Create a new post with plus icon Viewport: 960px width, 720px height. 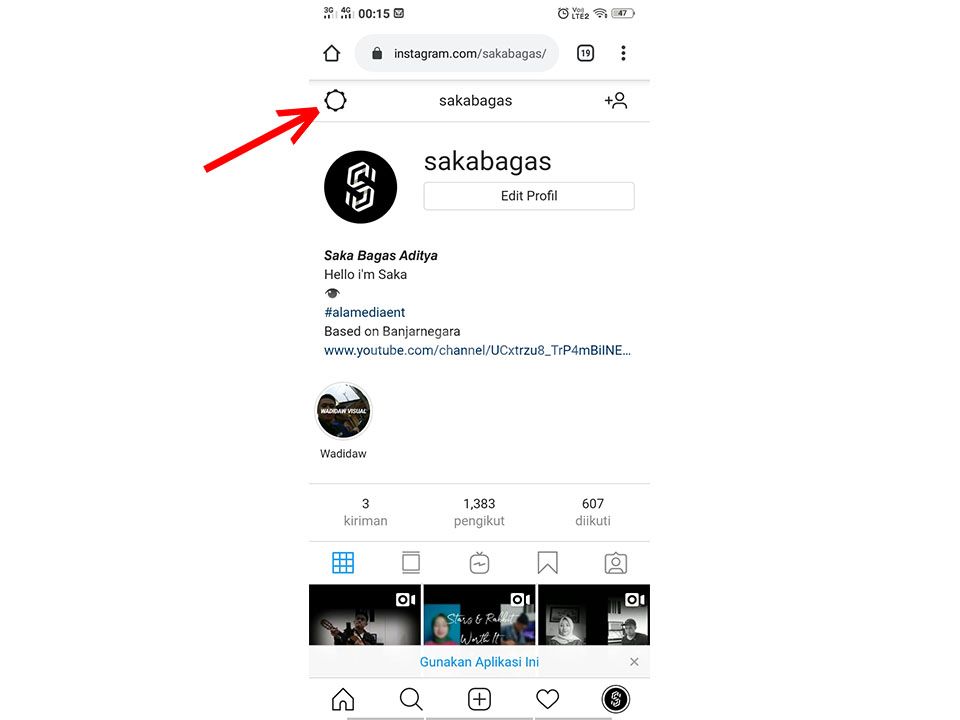[479, 699]
